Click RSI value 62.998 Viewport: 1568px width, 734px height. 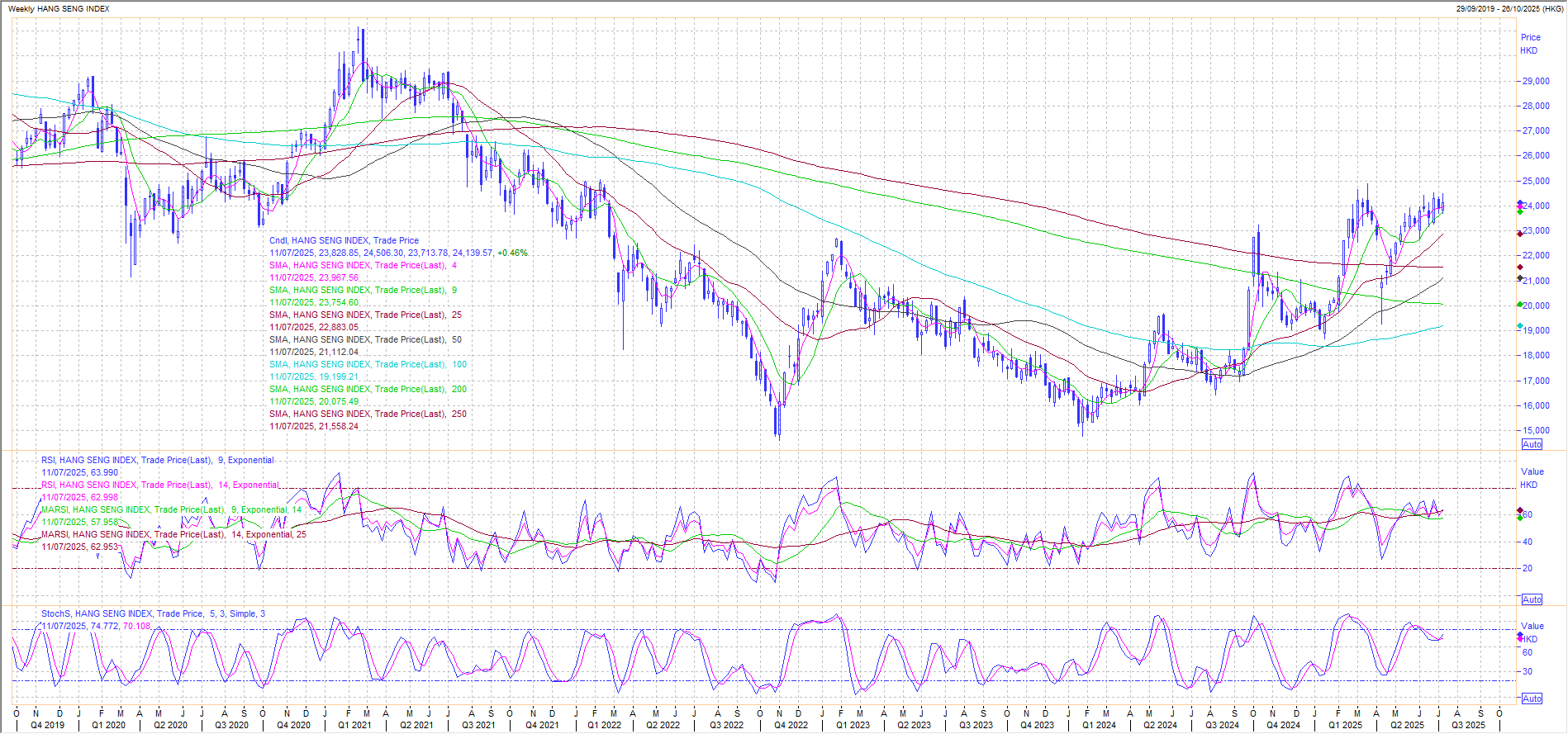pos(80,498)
